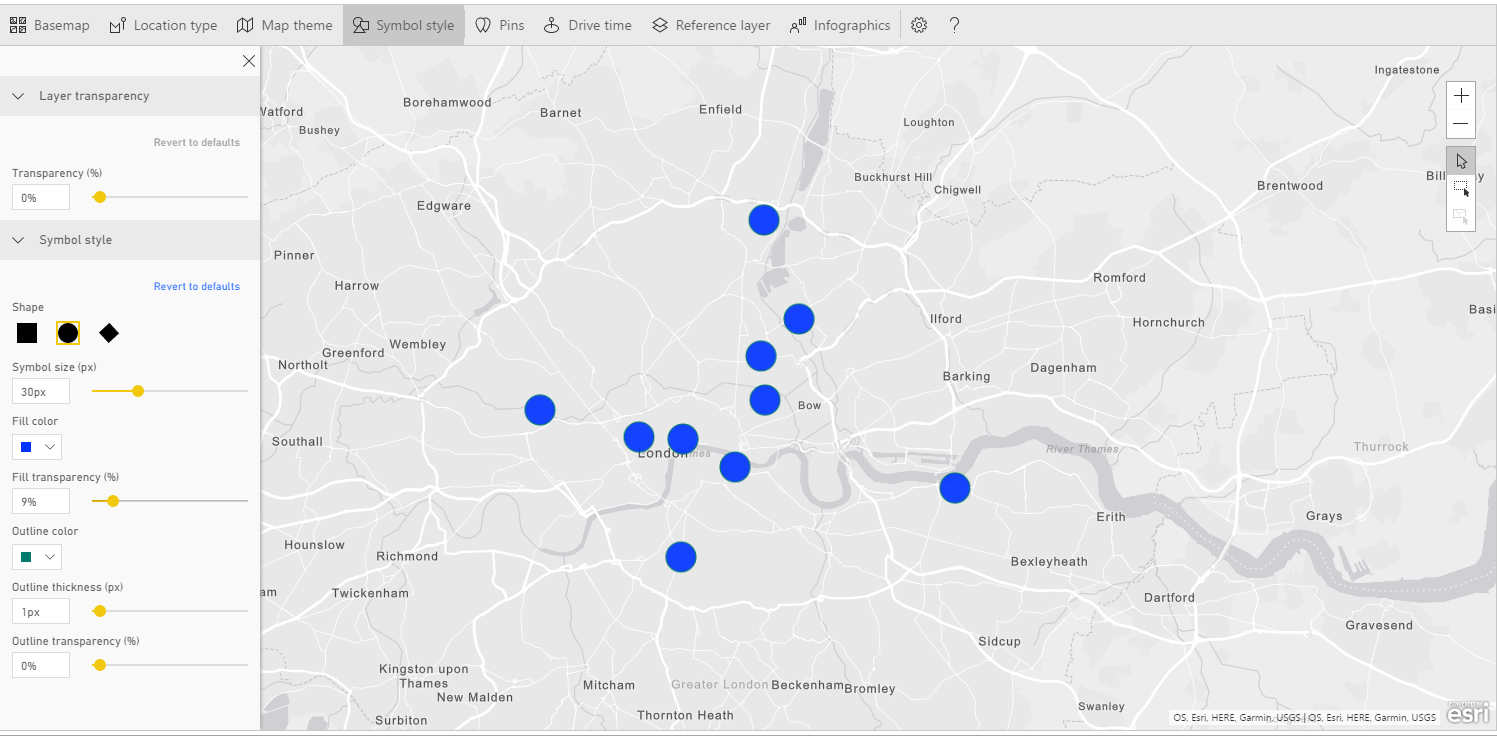The image size is (1497, 742).
Task: Open the Fill color dropdown
Action: click(37, 446)
